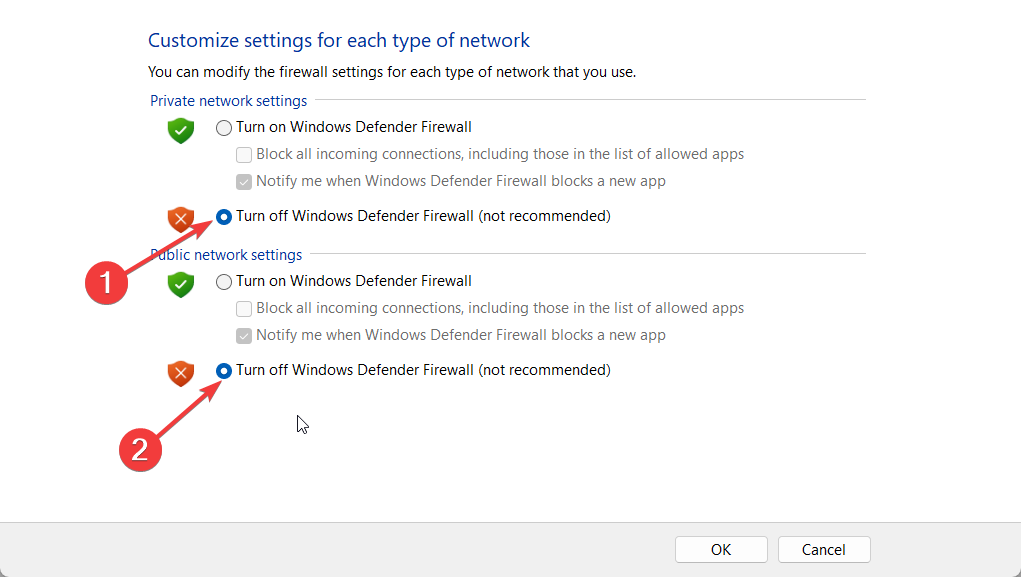Click the Private network settings group label
The height and width of the screenshot is (577, 1021).
point(229,101)
